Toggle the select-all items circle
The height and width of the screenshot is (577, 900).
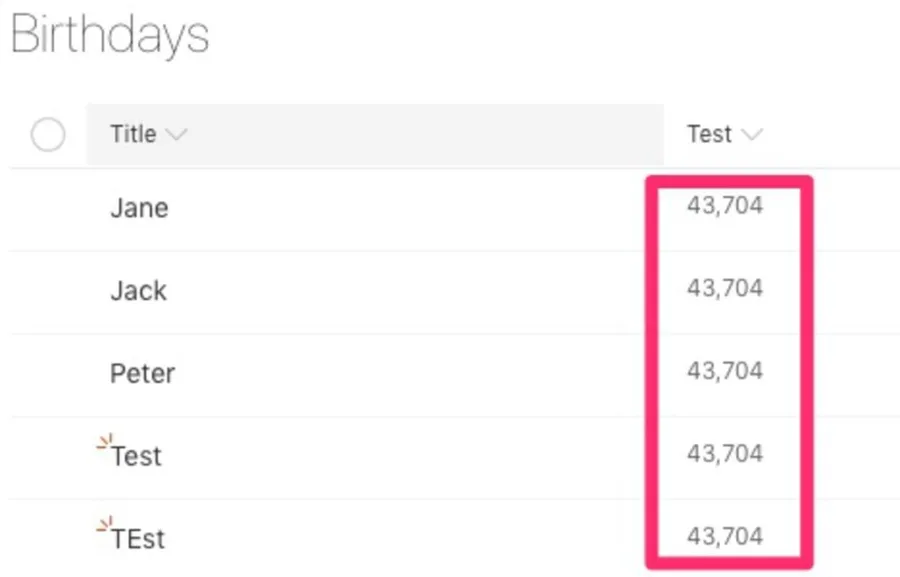click(x=48, y=134)
